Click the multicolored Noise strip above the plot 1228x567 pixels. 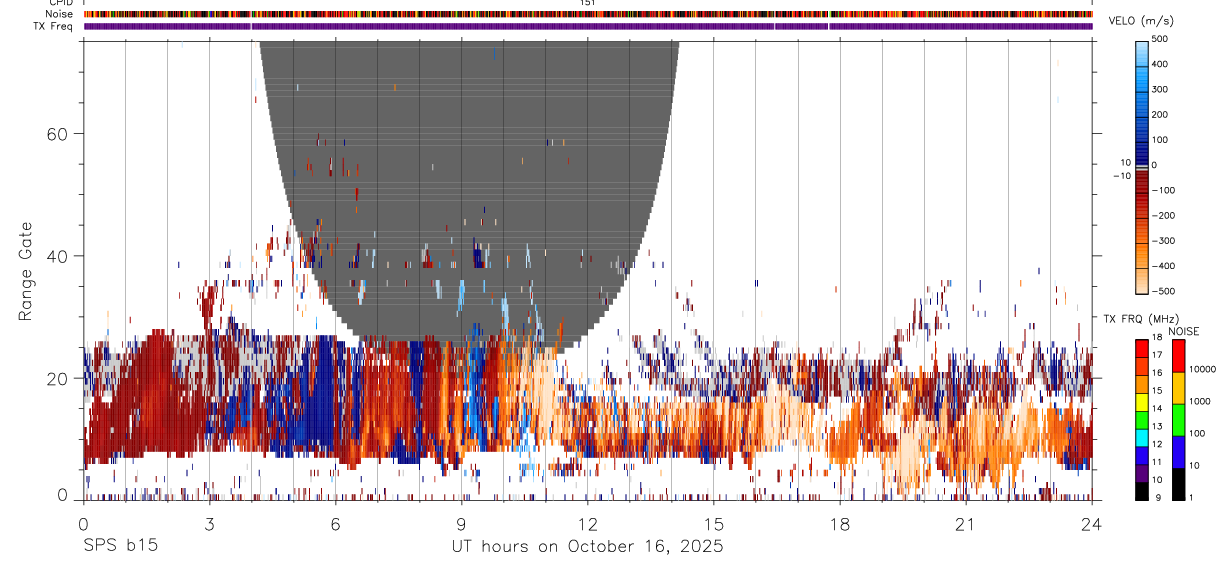588,14
